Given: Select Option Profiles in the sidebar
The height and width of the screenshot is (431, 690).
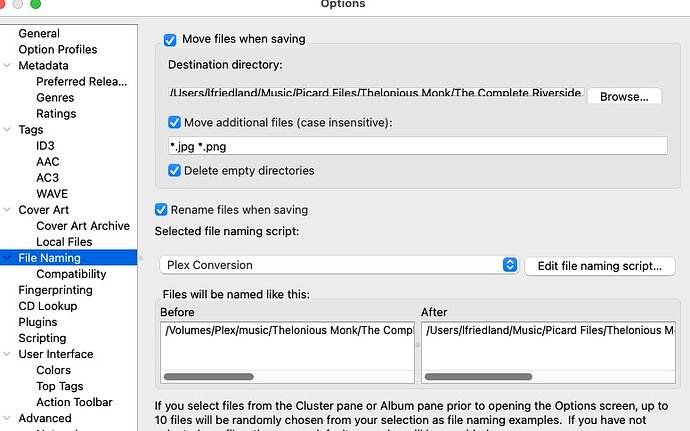Looking at the screenshot, I should coord(58,50).
